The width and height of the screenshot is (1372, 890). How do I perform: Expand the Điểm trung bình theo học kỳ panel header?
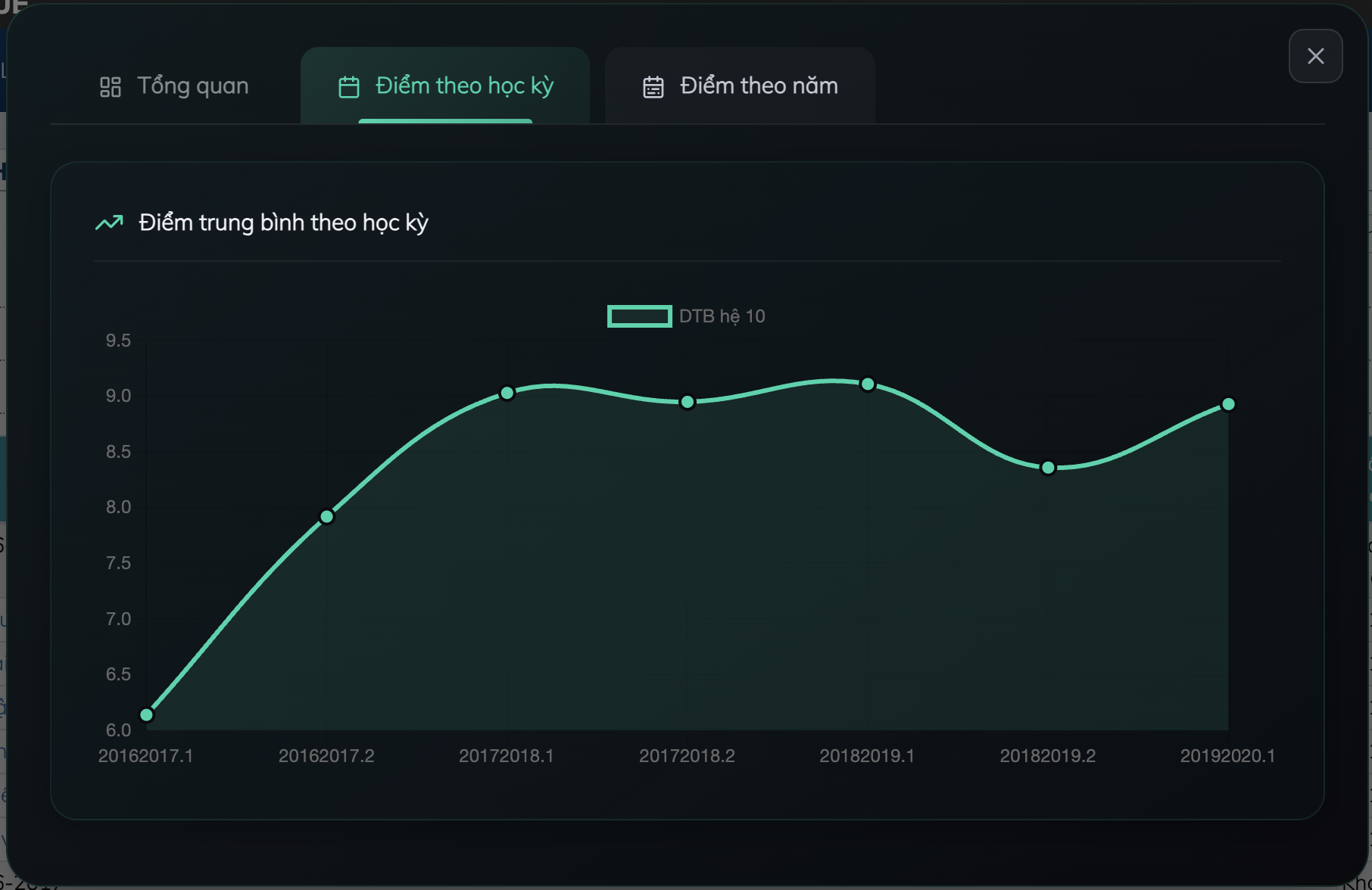pos(282,222)
